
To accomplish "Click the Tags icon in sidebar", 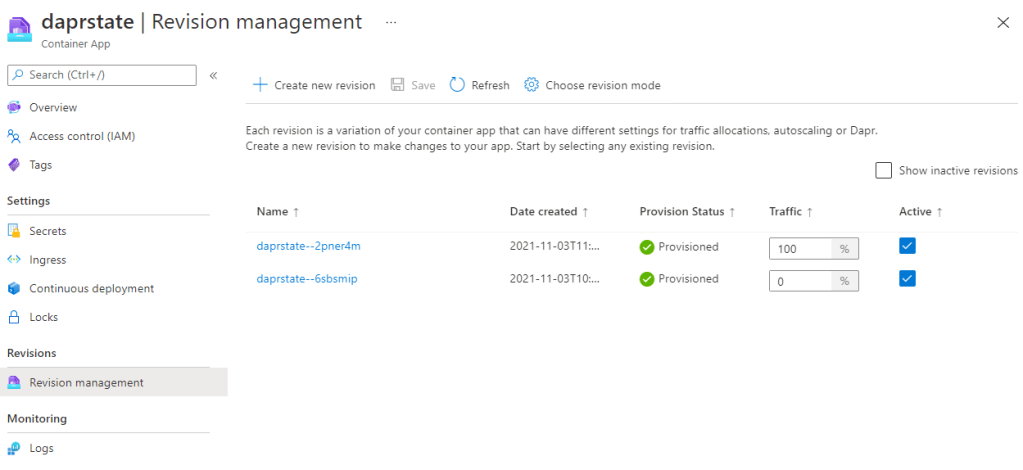I will pyautogui.click(x=14, y=165).
